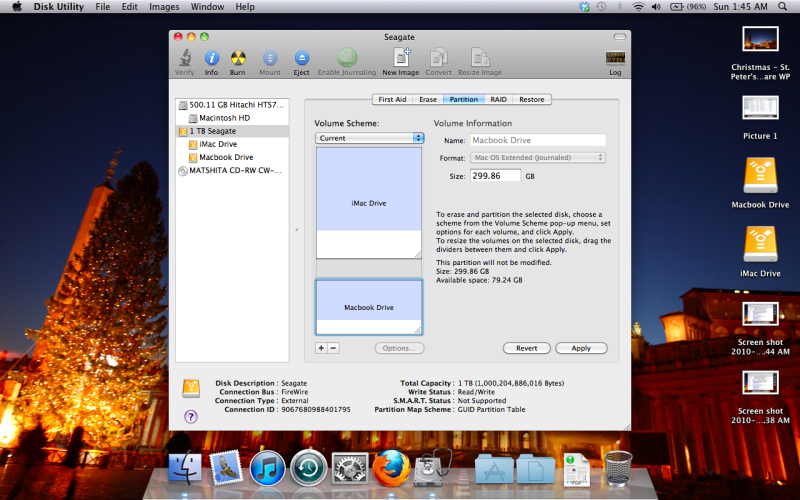This screenshot has width=800, height=500.
Task: Select MATSHITA CD-RW drive in sidebar
Action: (x=232, y=170)
